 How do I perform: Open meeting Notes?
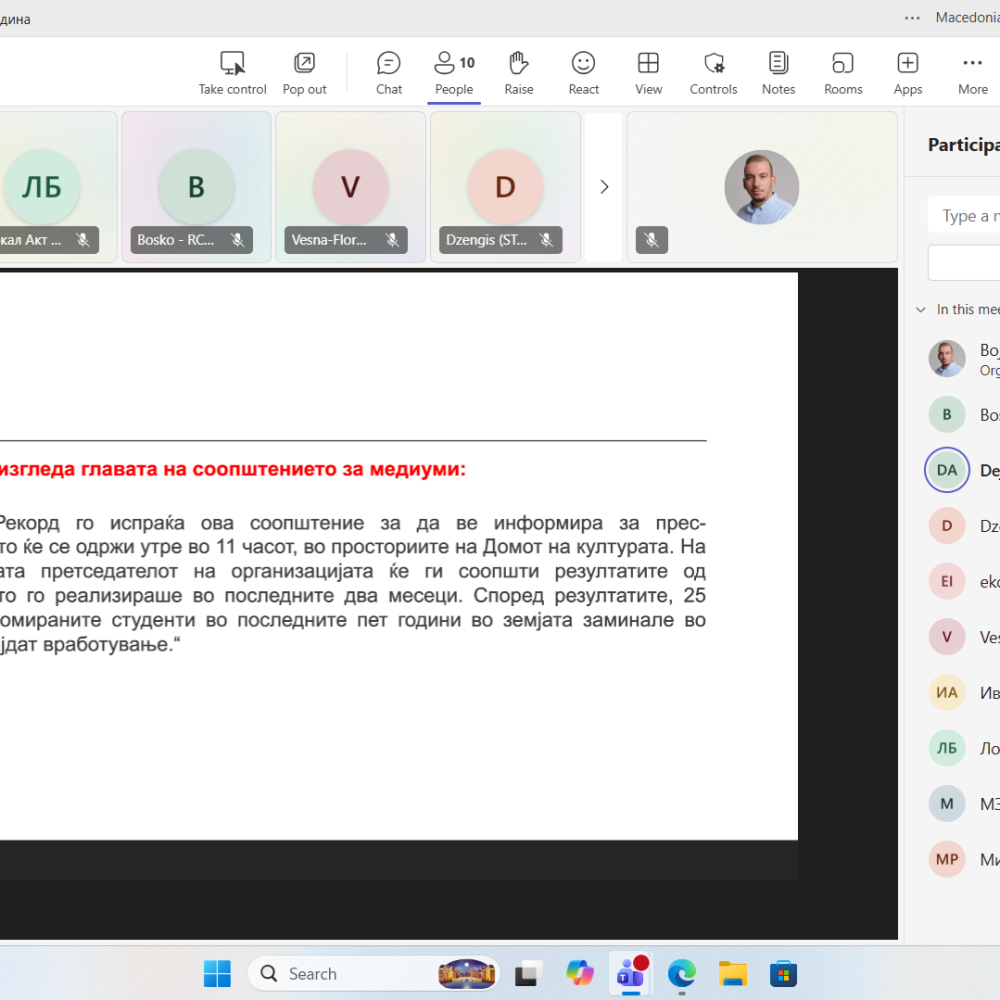tap(778, 73)
